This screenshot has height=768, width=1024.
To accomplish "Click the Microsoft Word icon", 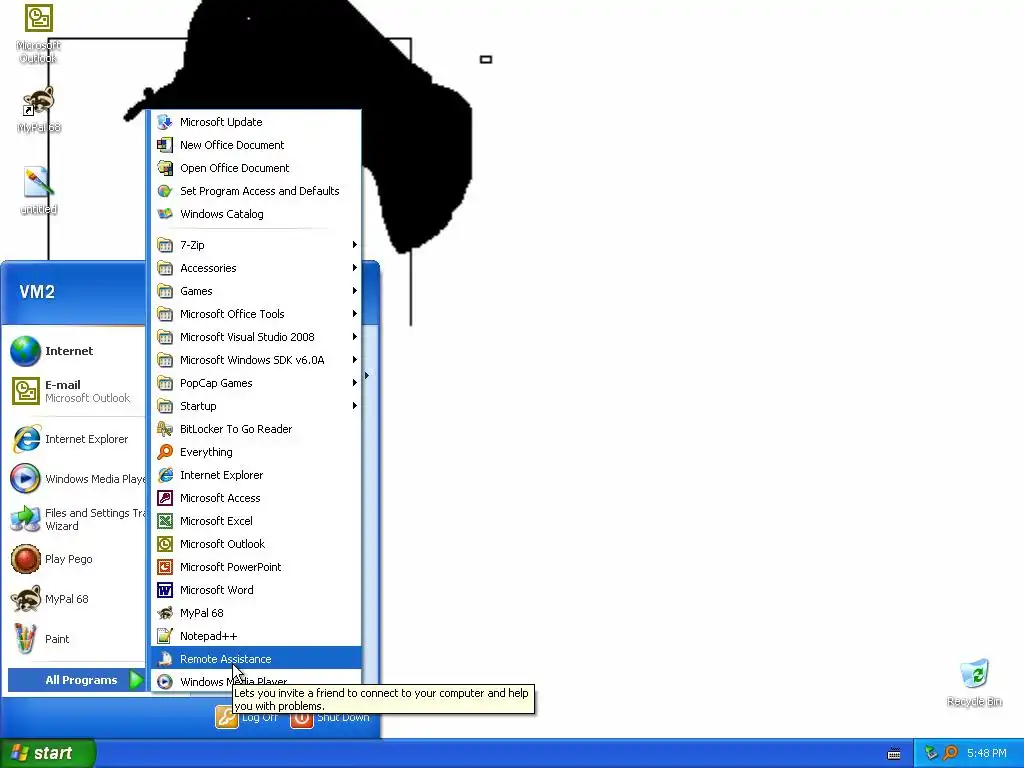I will click(165, 590).
